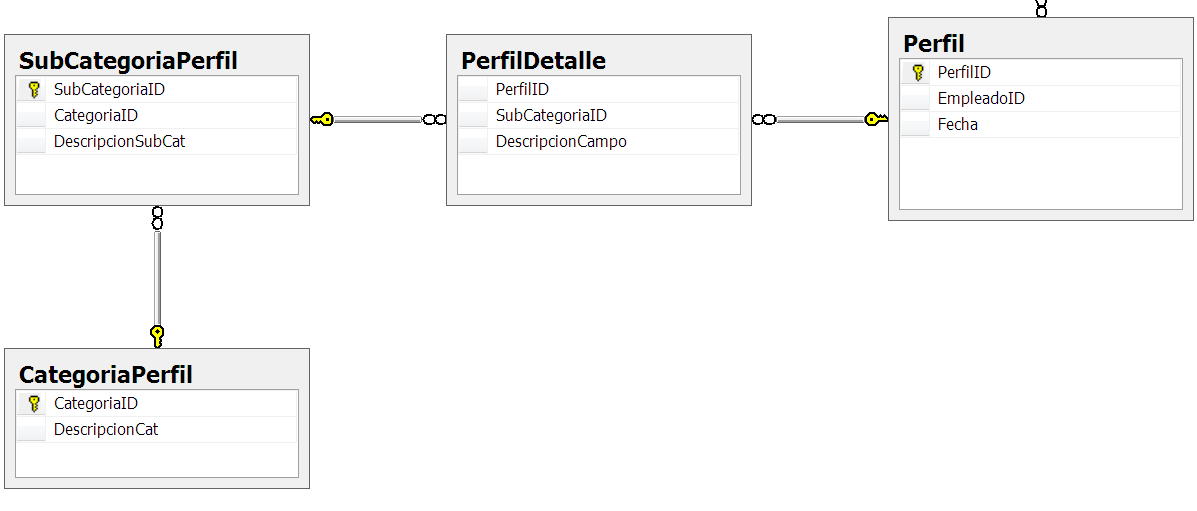Click the PerfilID key icon in Perfil
Viewport: 1197px width, 511px height.
[918, 72]
